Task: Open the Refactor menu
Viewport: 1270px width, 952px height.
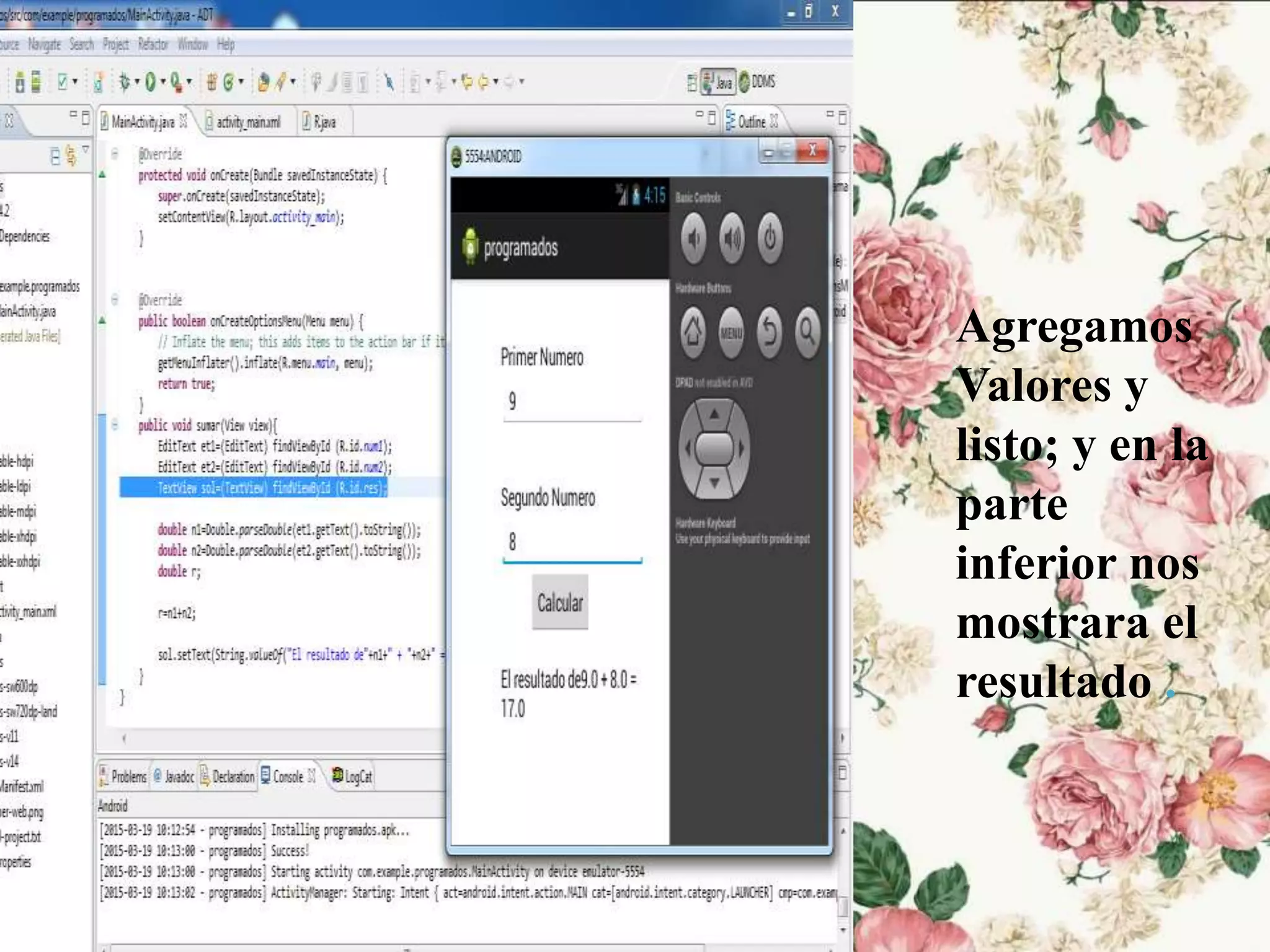Action: point(153,45)
